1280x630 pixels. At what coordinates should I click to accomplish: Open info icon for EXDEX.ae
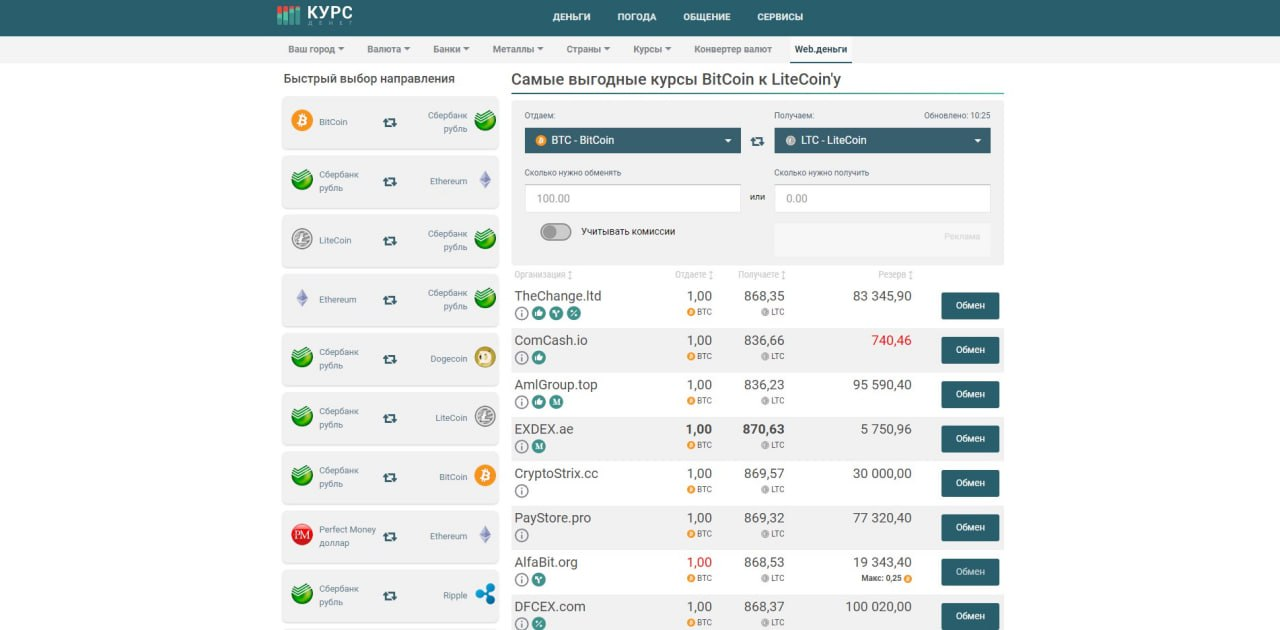[x=521, y=446]
